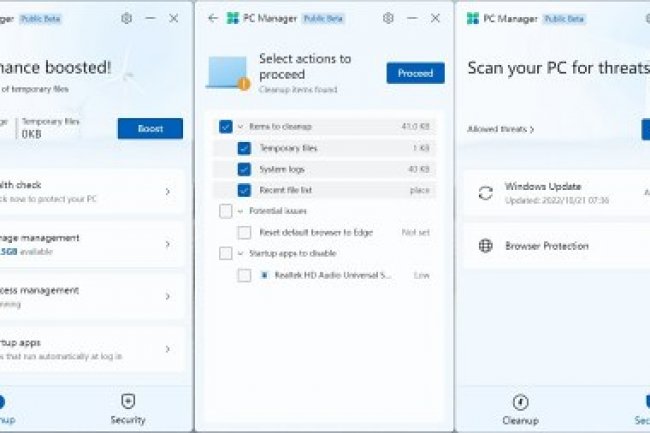Check the Potential issues checkbox
Image resolution: width=650 pixels, height=433 pixels.
tap(226, 211)
